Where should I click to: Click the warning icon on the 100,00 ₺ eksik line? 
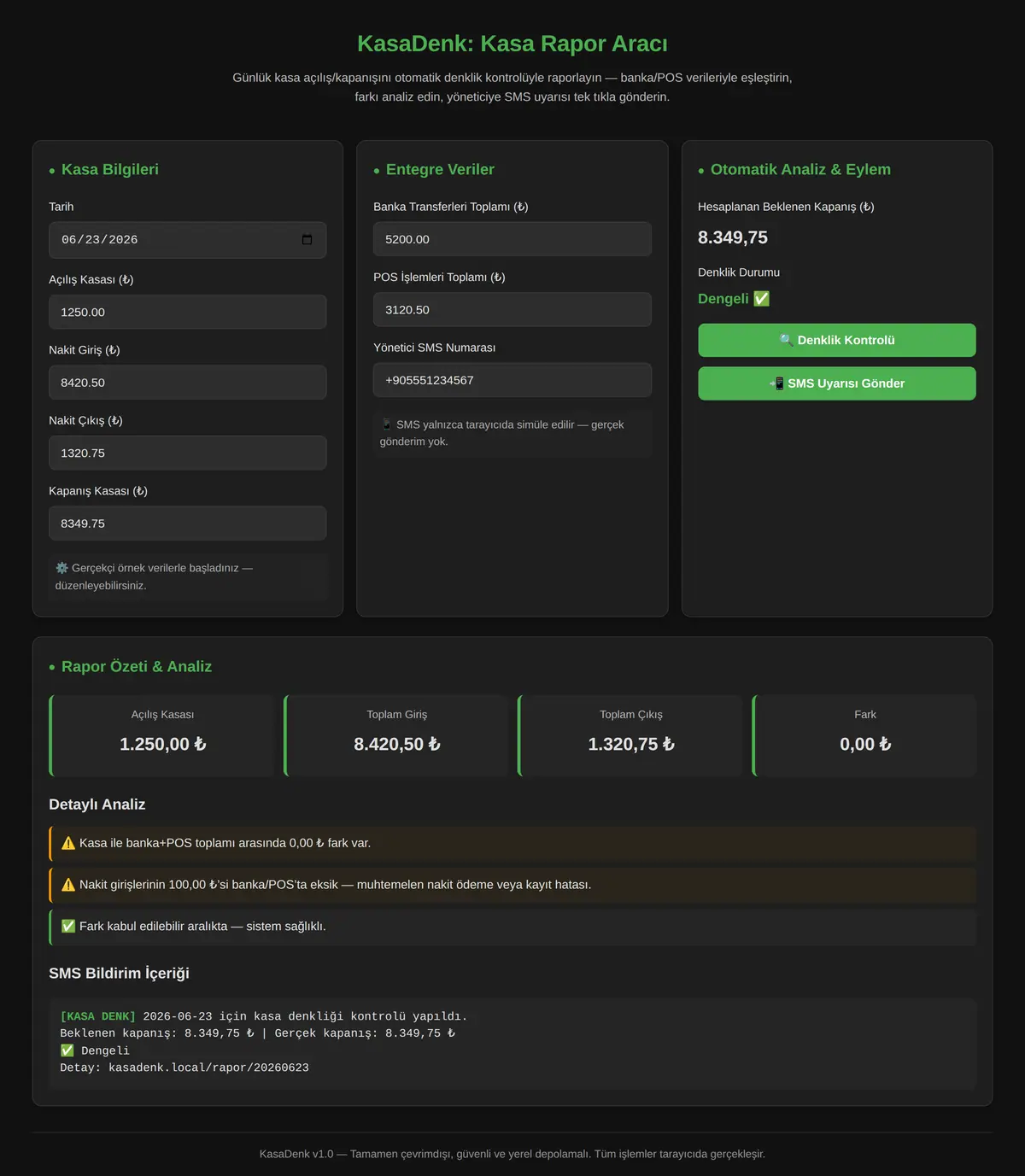pos(68,885)
